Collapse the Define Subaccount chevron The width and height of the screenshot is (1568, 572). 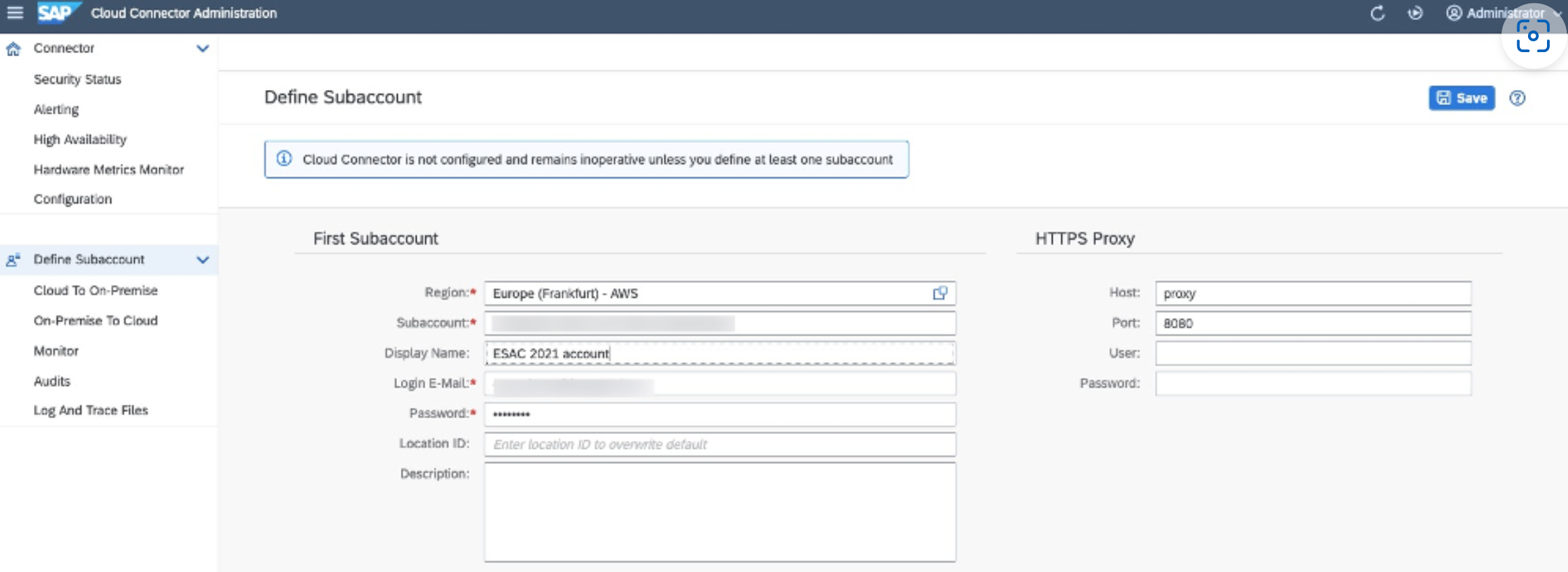pyautogui.click(x=203, y=260)
